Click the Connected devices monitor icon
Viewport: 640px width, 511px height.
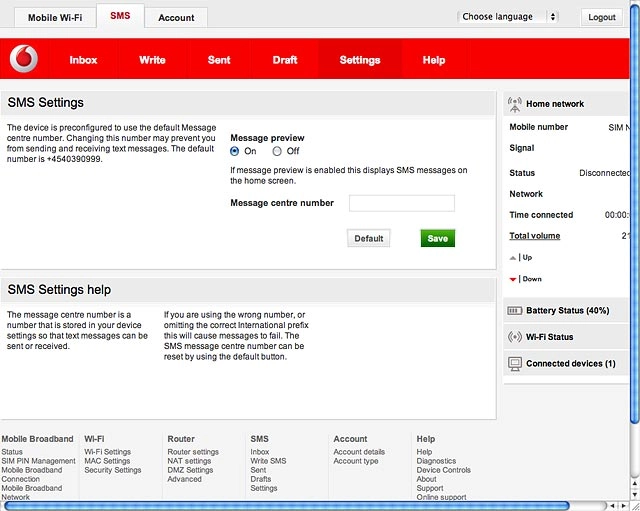point(515,363)
